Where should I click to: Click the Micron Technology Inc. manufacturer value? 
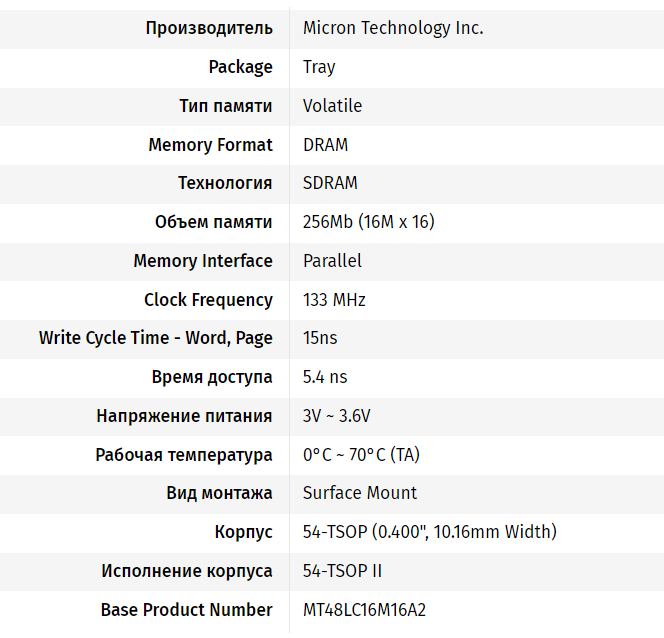tap(393, 28)
